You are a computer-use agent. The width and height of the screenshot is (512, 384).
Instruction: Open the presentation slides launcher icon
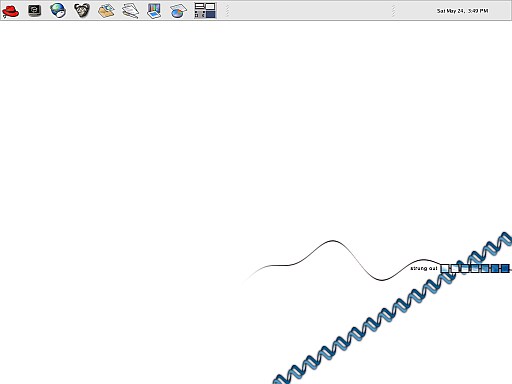point(154,10)
